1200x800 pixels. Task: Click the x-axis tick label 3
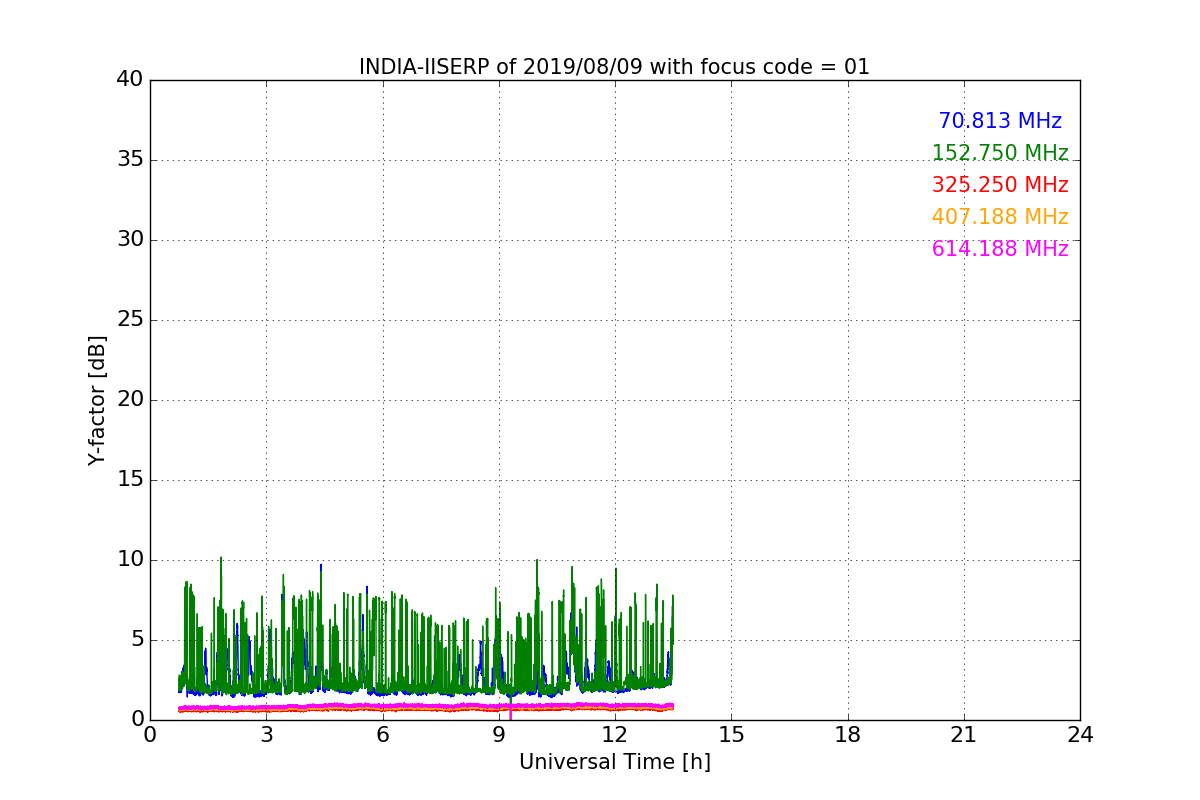(x=266, y=734)
